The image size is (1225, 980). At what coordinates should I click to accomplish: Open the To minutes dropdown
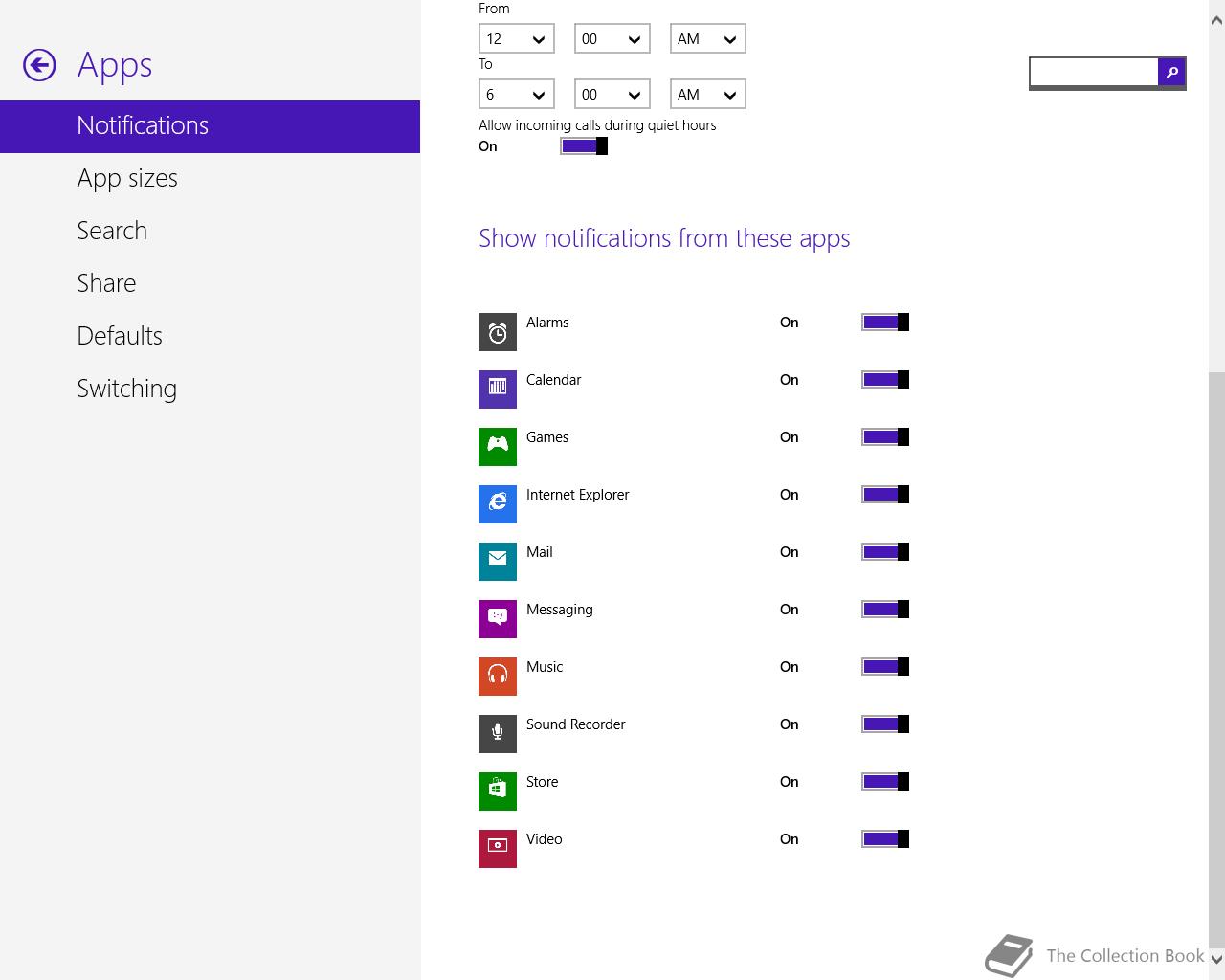point(612,95)
